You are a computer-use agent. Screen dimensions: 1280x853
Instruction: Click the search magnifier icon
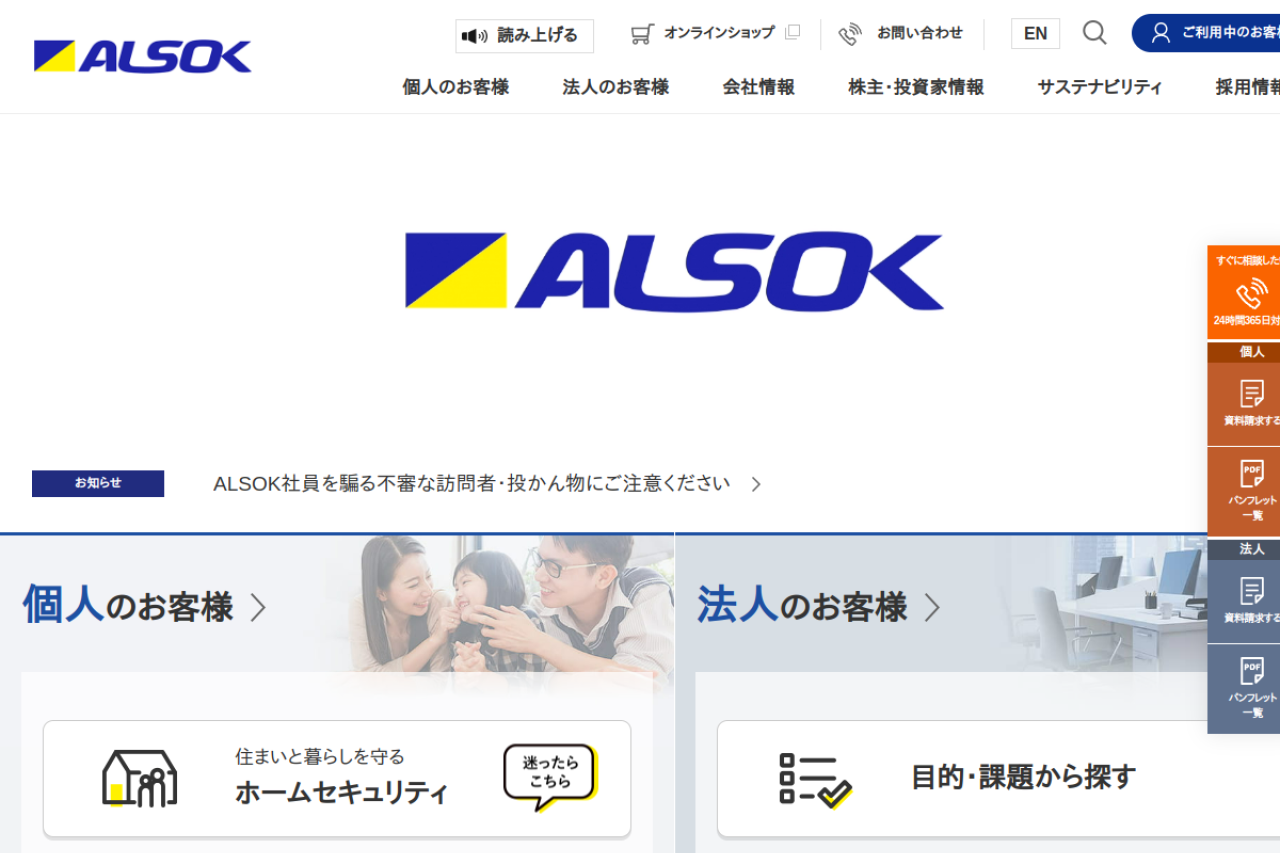(x=1094, y=33)
